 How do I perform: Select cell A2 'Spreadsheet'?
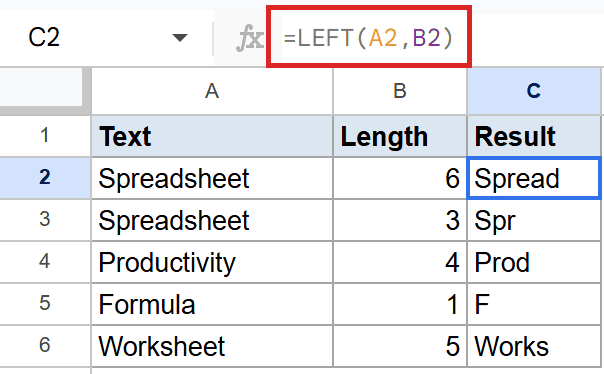[x=212, y=178]
